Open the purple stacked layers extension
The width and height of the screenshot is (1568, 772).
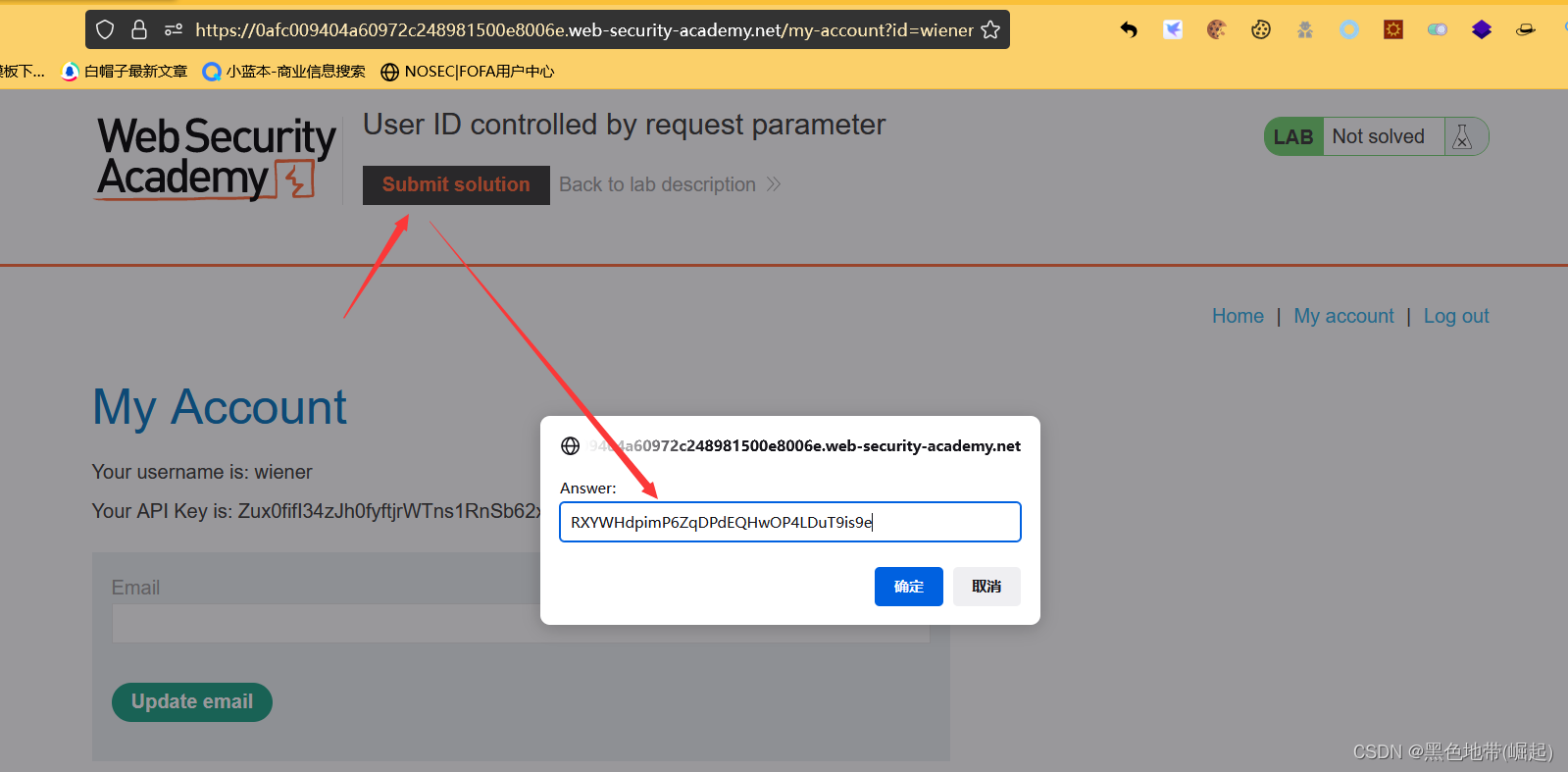tap(1481, 29)
